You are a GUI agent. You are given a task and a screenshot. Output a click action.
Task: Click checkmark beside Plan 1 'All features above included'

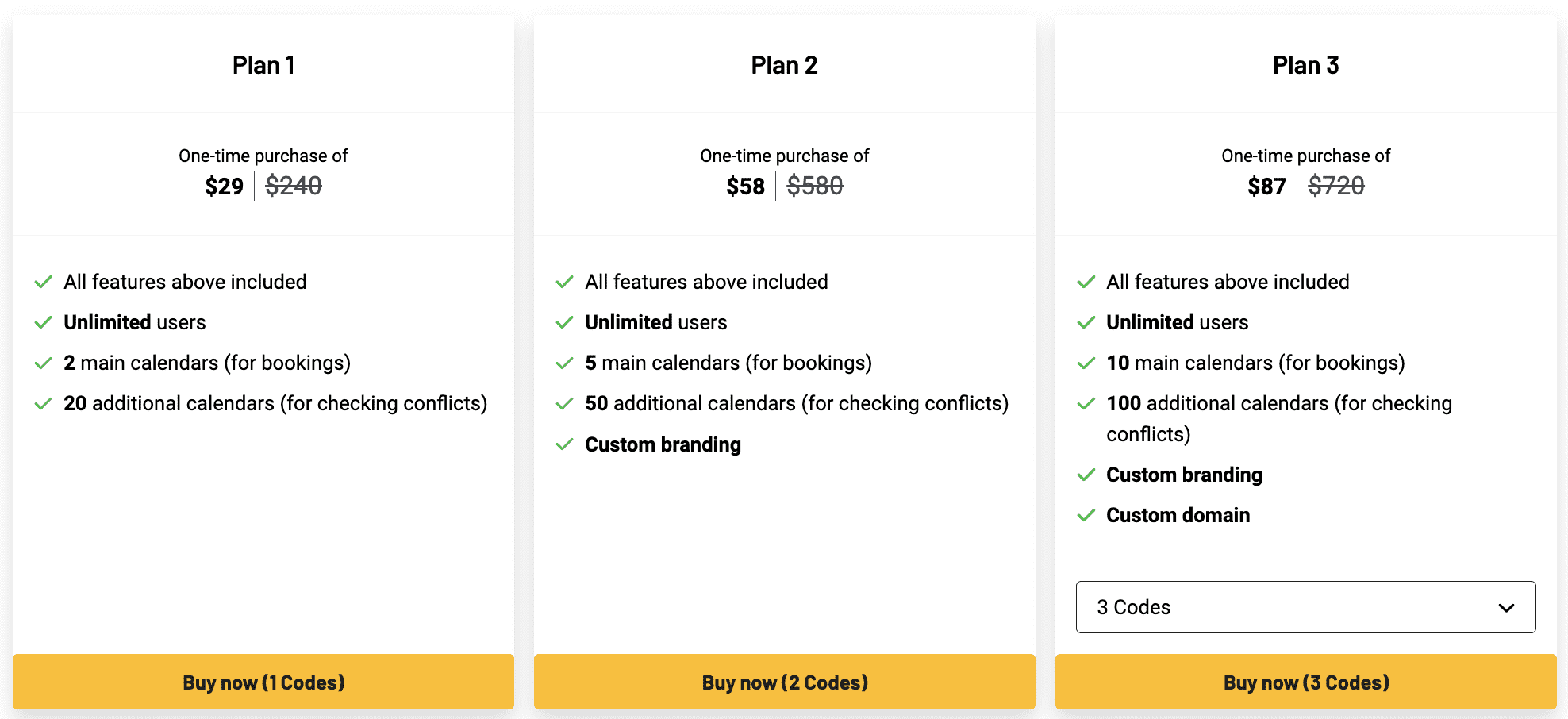point(44,282)
